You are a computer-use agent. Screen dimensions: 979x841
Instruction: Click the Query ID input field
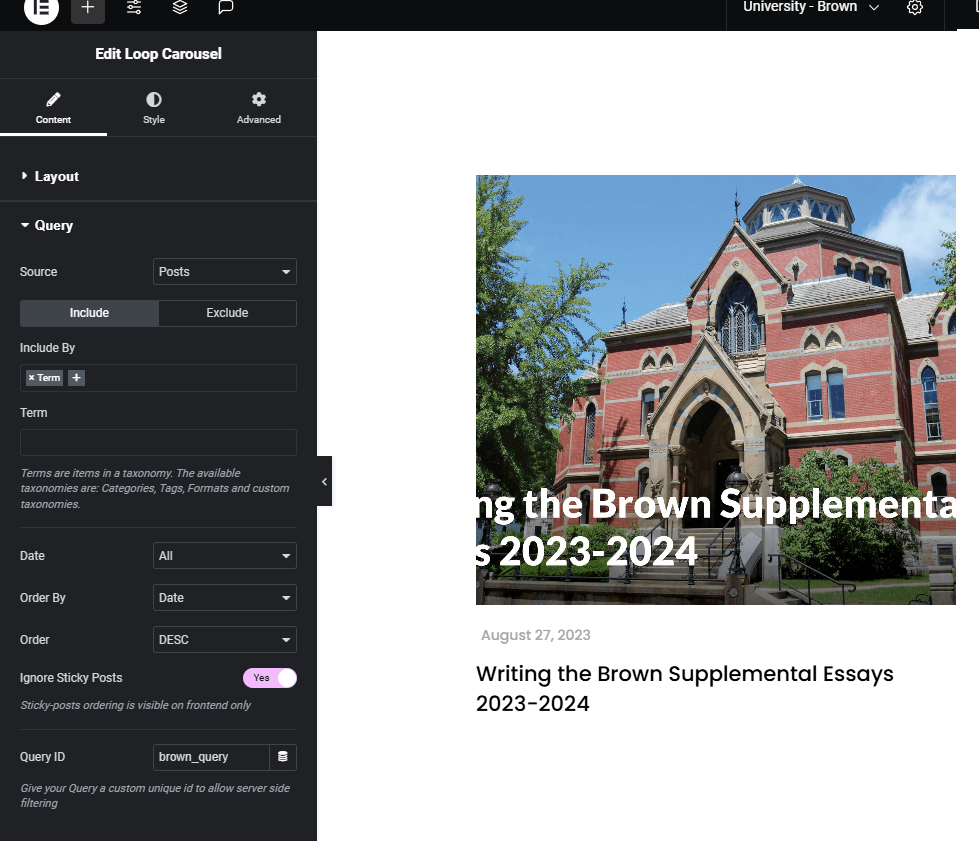pyautogui.click(x=211, y=757)
